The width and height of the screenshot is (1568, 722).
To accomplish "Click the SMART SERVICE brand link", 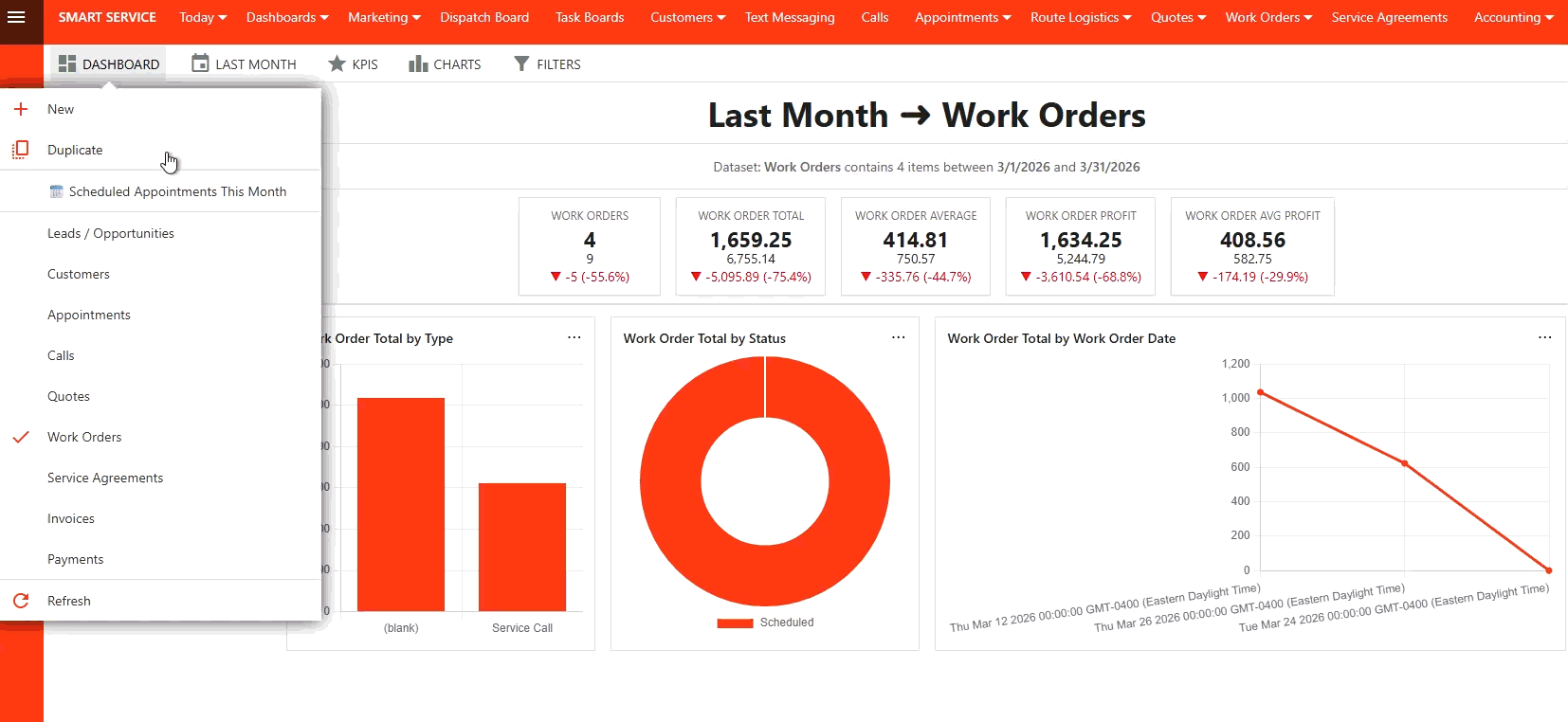I will tap(107, 17).
